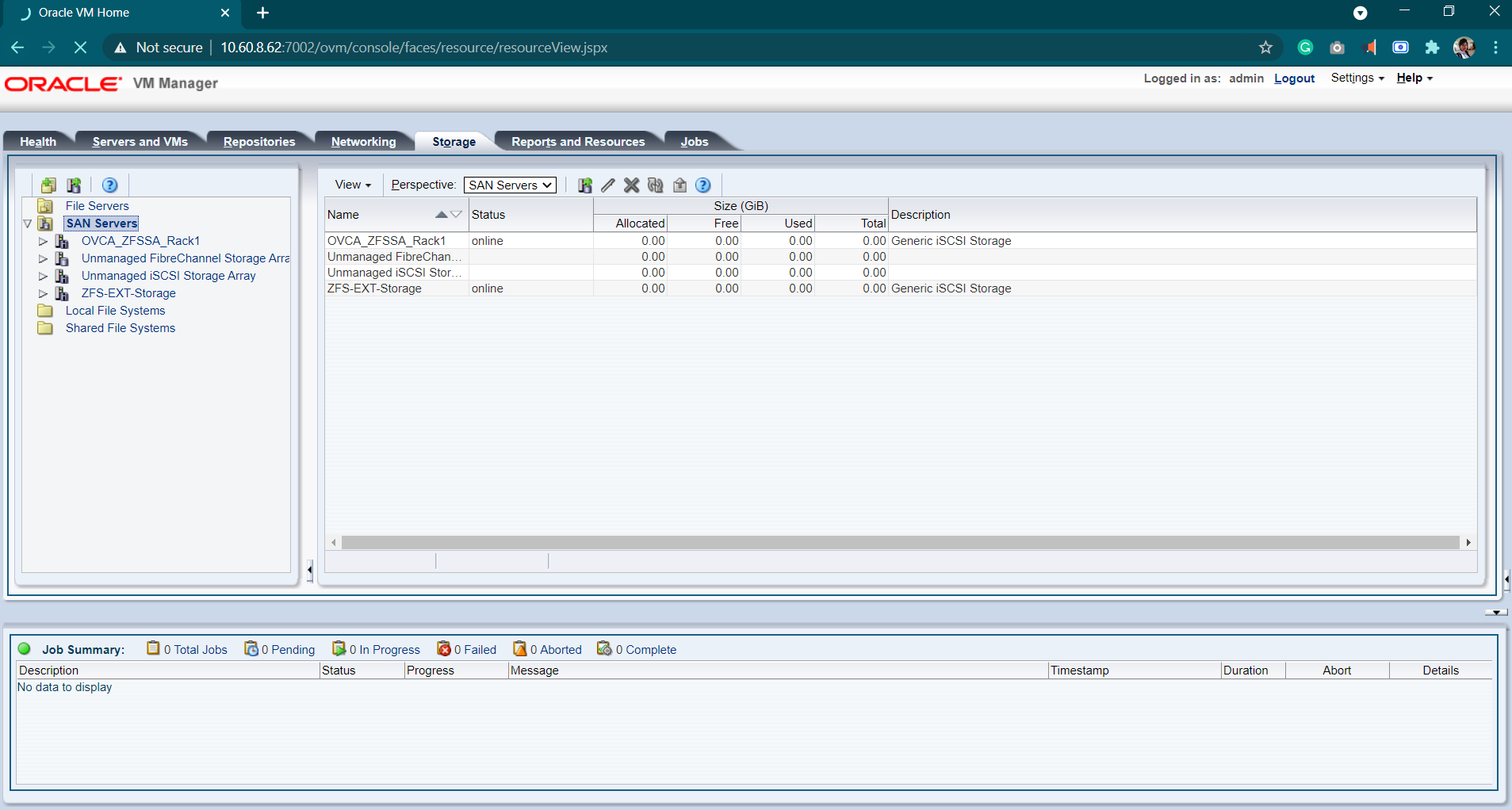1512x810 pixels.
Task: Open the Help dropdown menu
Action: pyautogui.click(x=1414, y=78)
